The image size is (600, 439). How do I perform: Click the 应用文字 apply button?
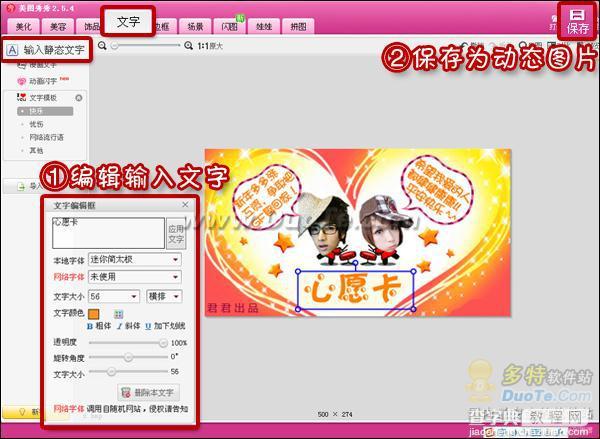click(176, 234)
